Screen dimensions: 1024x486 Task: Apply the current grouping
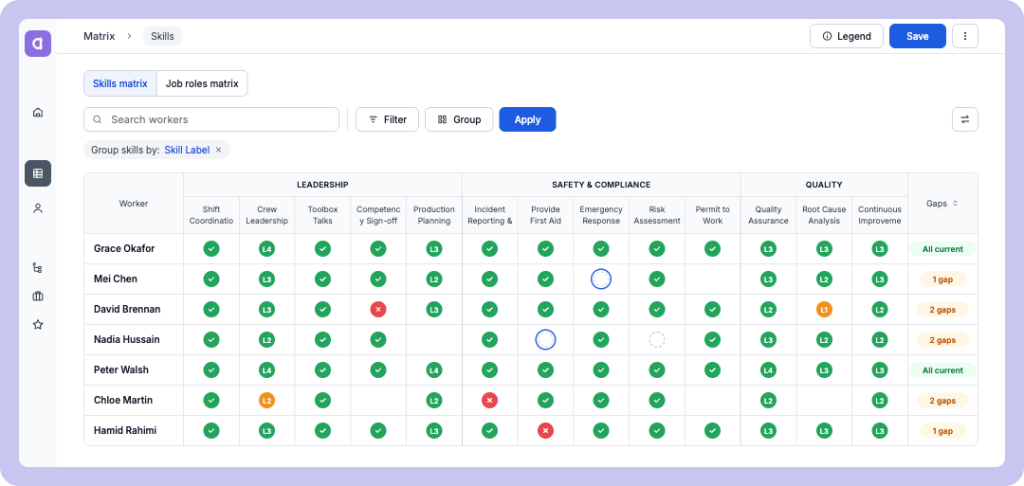click(x=528, y=120)
